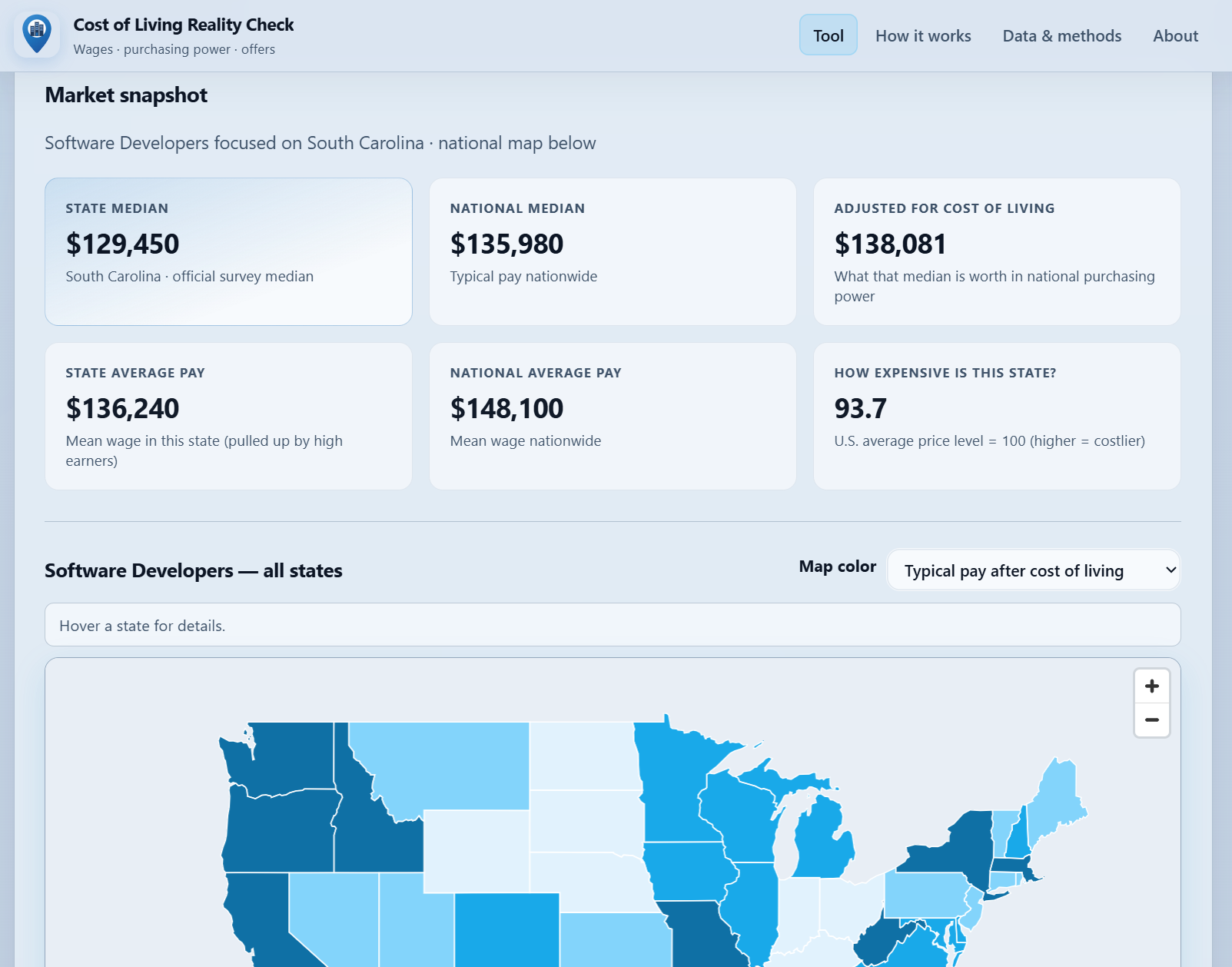Viewport: 1232px width, 967px height.
Task: Click 'Software Developers — all states' heading
Action: click(x=194, y=570)
